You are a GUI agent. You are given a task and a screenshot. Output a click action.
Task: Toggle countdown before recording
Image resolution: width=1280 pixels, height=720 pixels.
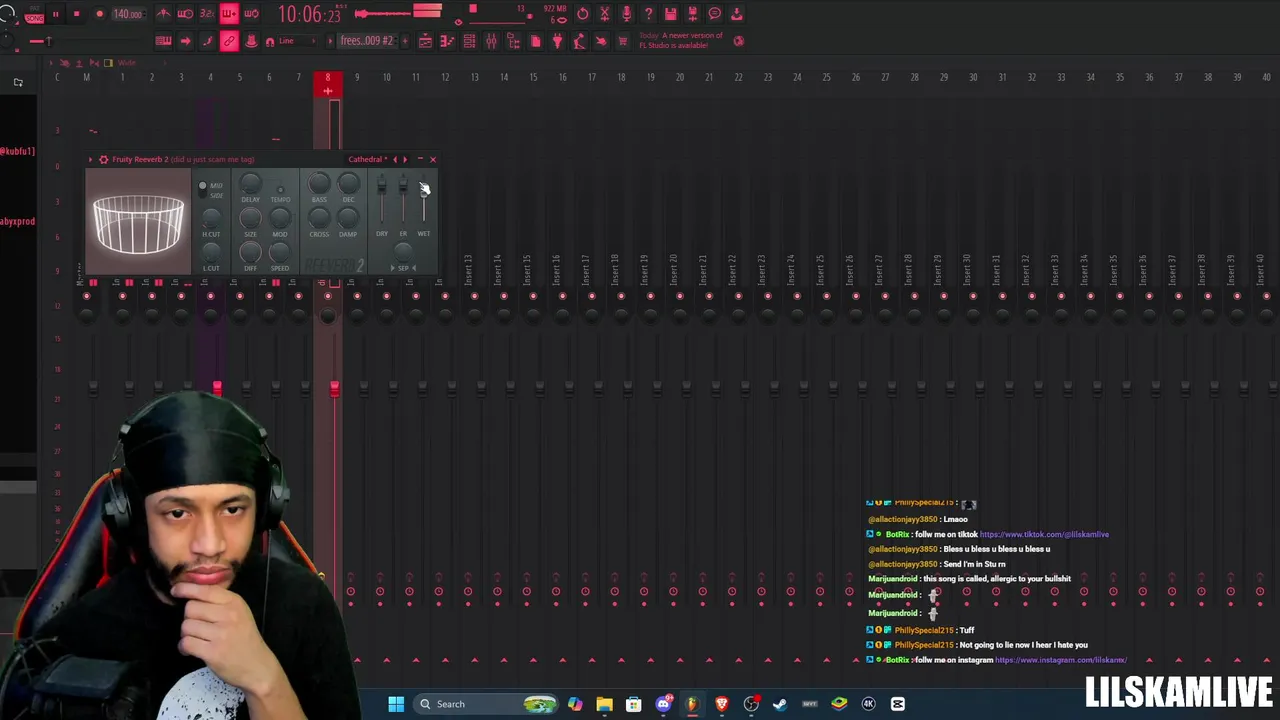click(x=208, y=14)
